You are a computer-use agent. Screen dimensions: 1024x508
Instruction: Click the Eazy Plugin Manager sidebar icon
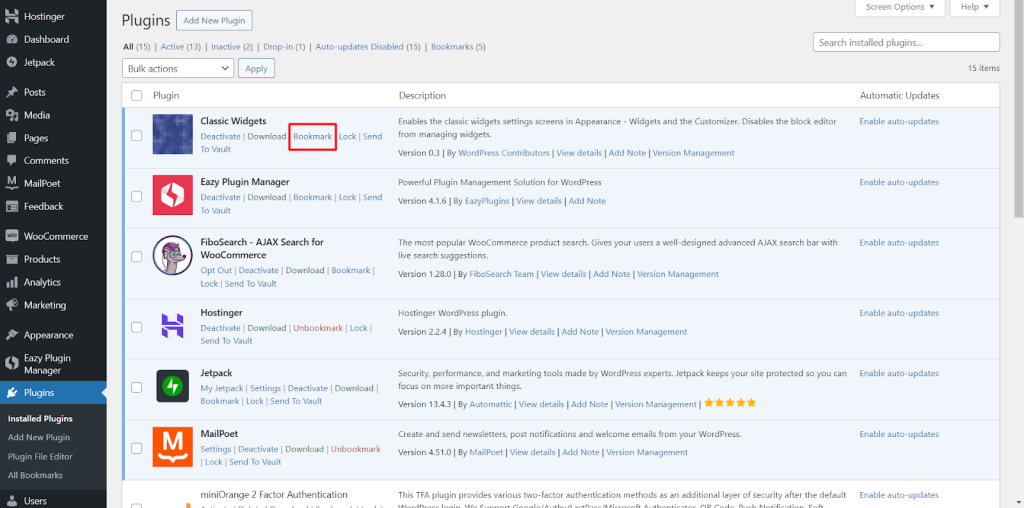click(x=11, y=364)
